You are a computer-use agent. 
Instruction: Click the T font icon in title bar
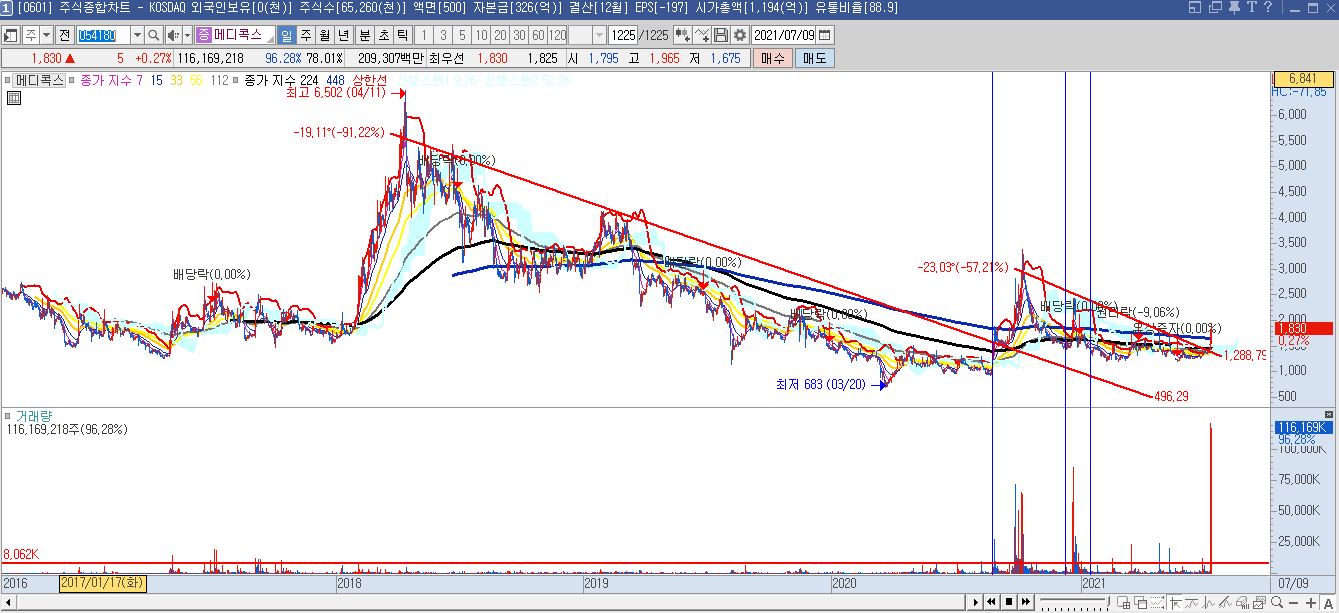[x=1250, y=8]
